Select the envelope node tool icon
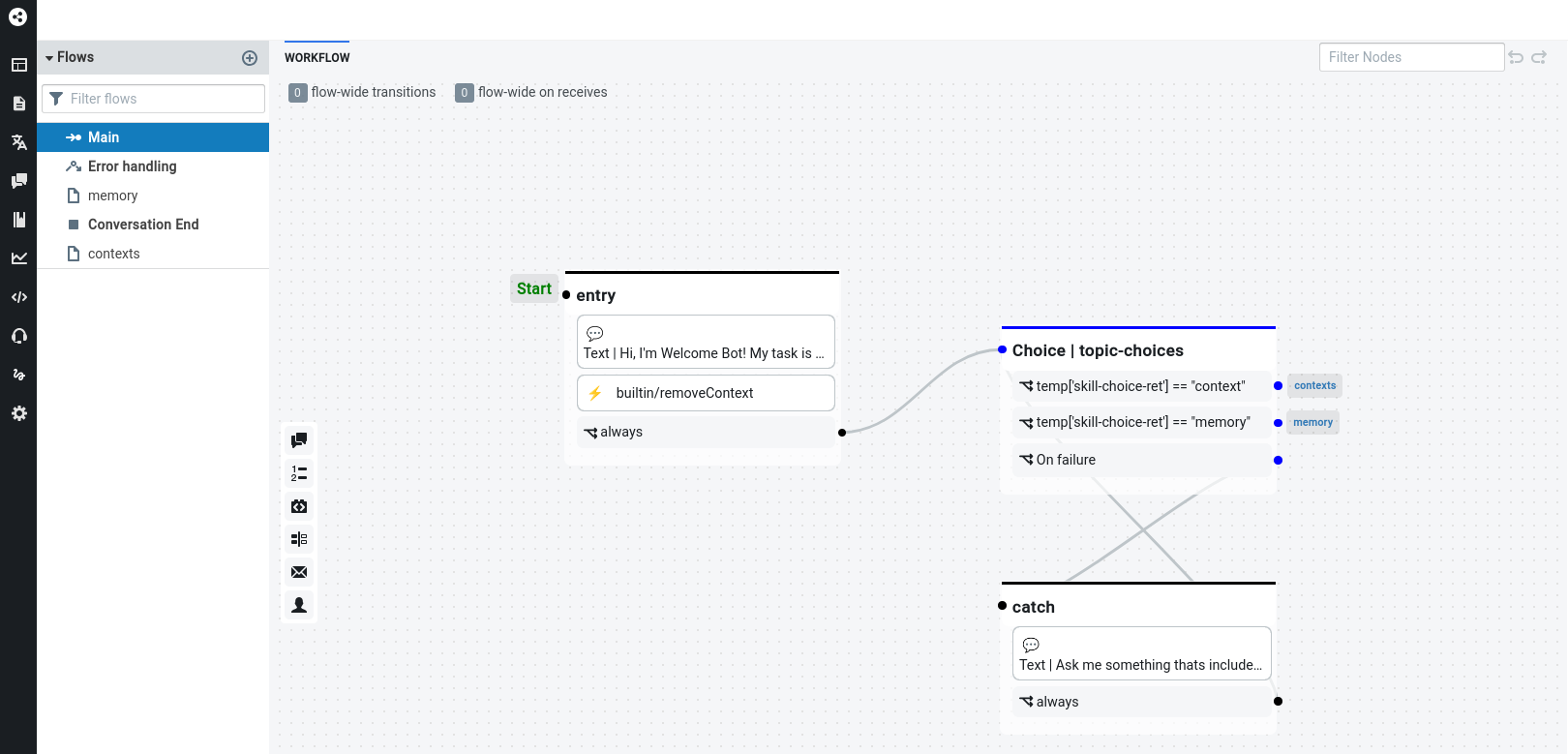This screenshot has height=754, width=1568. click(x=299, y=572)
